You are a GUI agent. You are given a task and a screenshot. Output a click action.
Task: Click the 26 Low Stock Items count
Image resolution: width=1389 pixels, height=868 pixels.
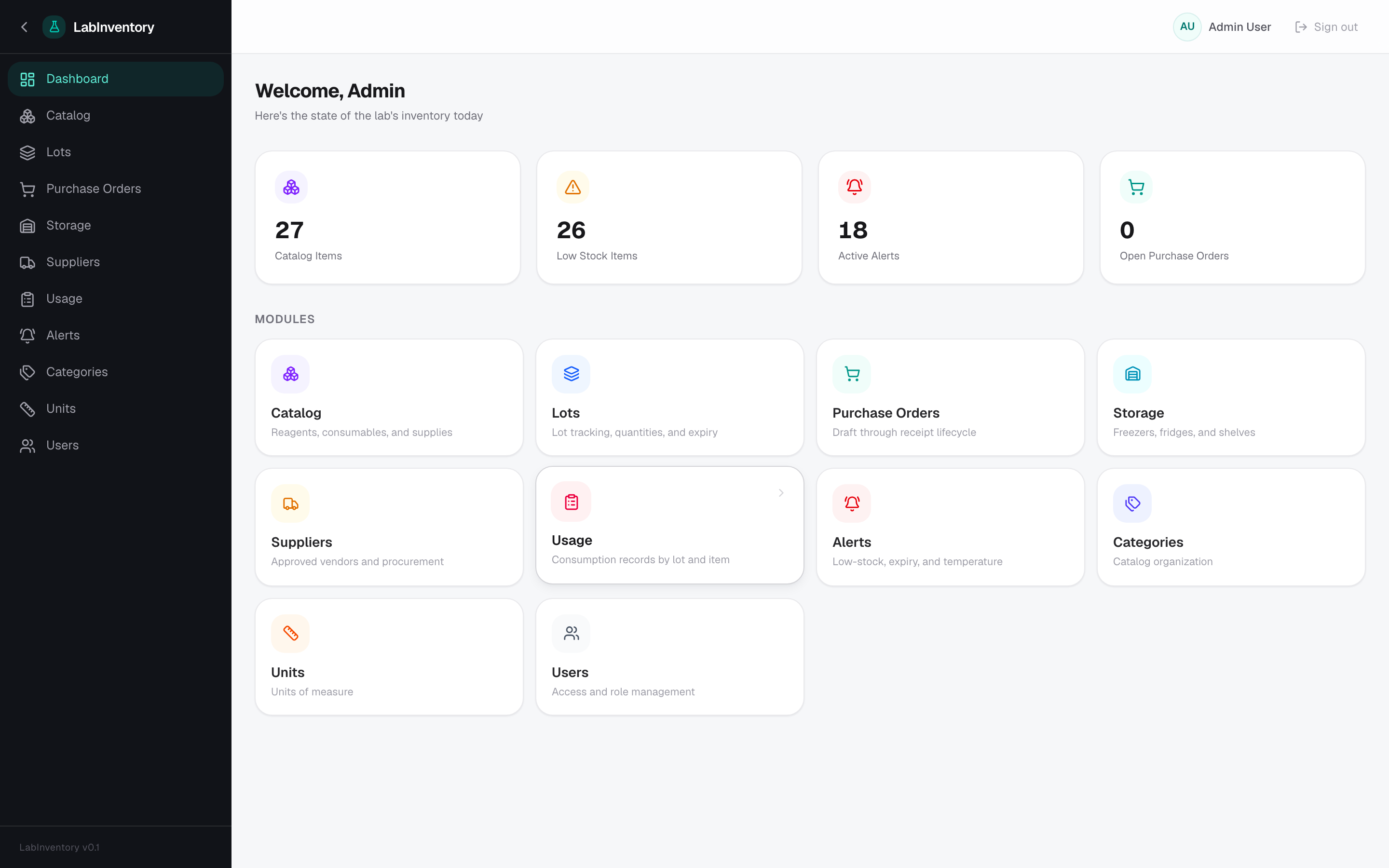click(x=571, y=231)
